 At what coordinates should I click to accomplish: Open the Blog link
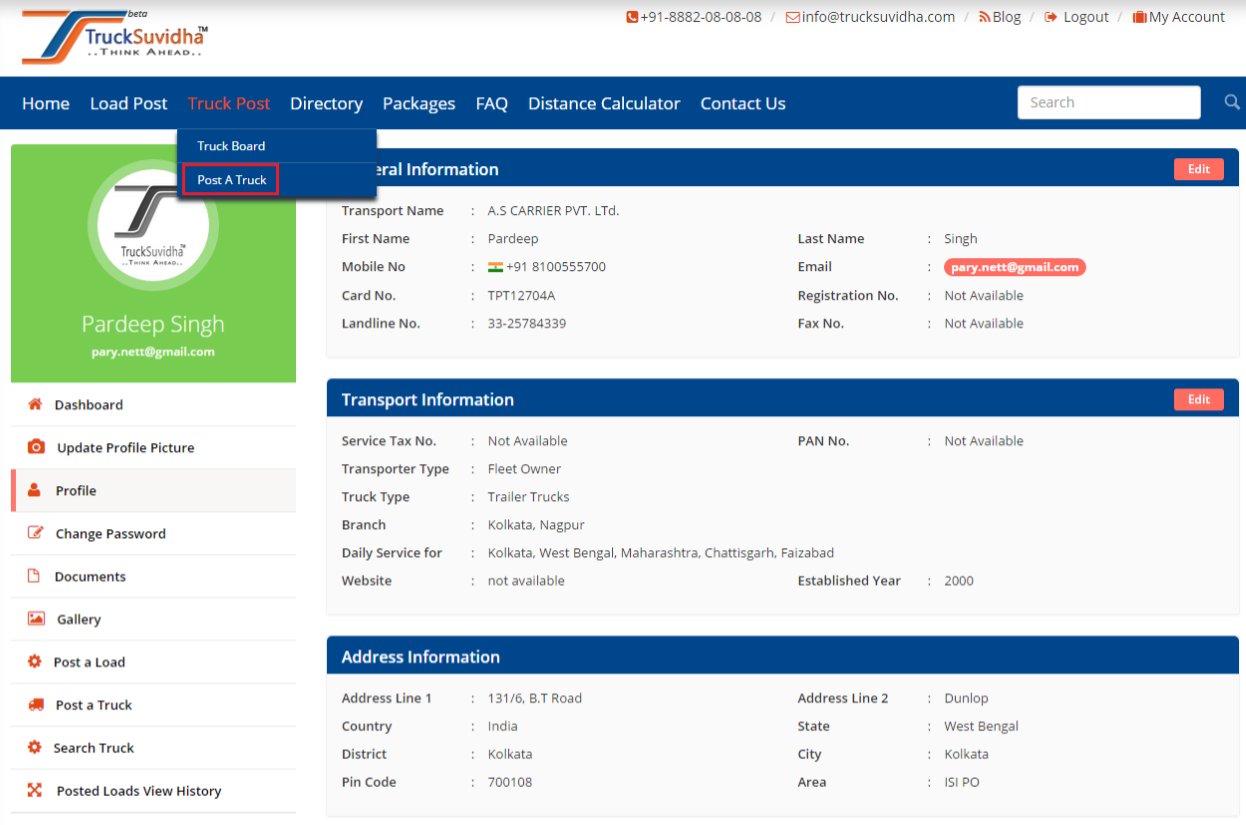pos(1000,17)
